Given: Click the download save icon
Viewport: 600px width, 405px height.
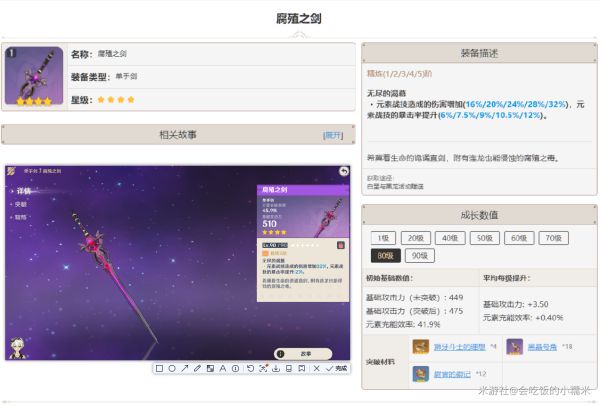Looking at the screenshot, I should [x=276, y=369].
